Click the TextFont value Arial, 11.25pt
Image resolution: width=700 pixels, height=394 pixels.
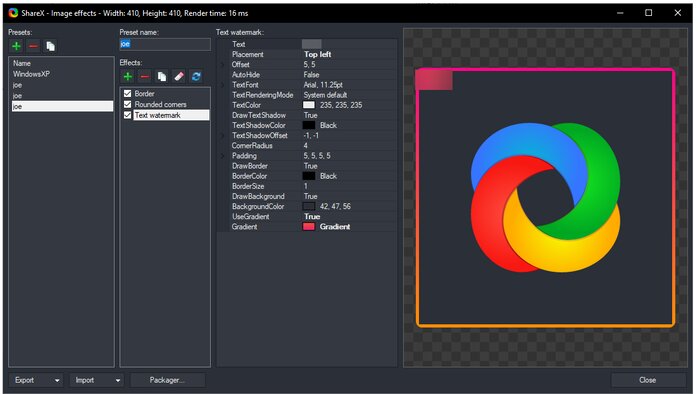[x=323, y=85]
